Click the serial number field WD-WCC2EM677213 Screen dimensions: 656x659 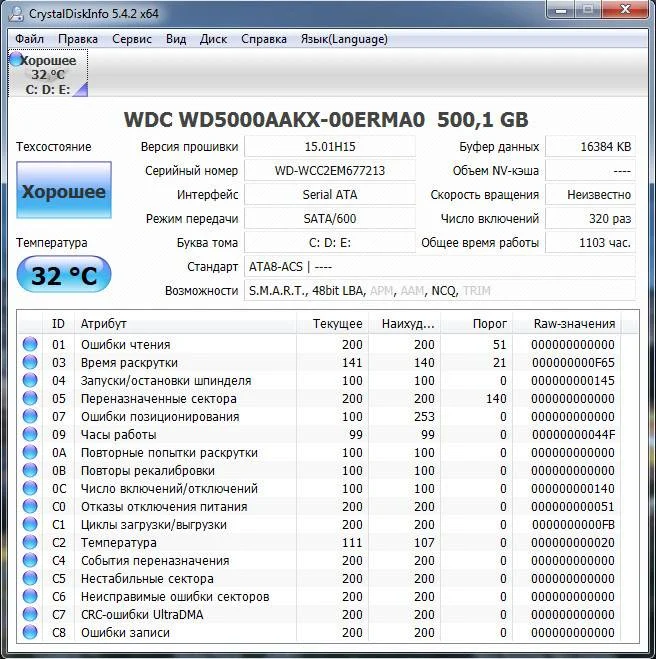[330, 171]
